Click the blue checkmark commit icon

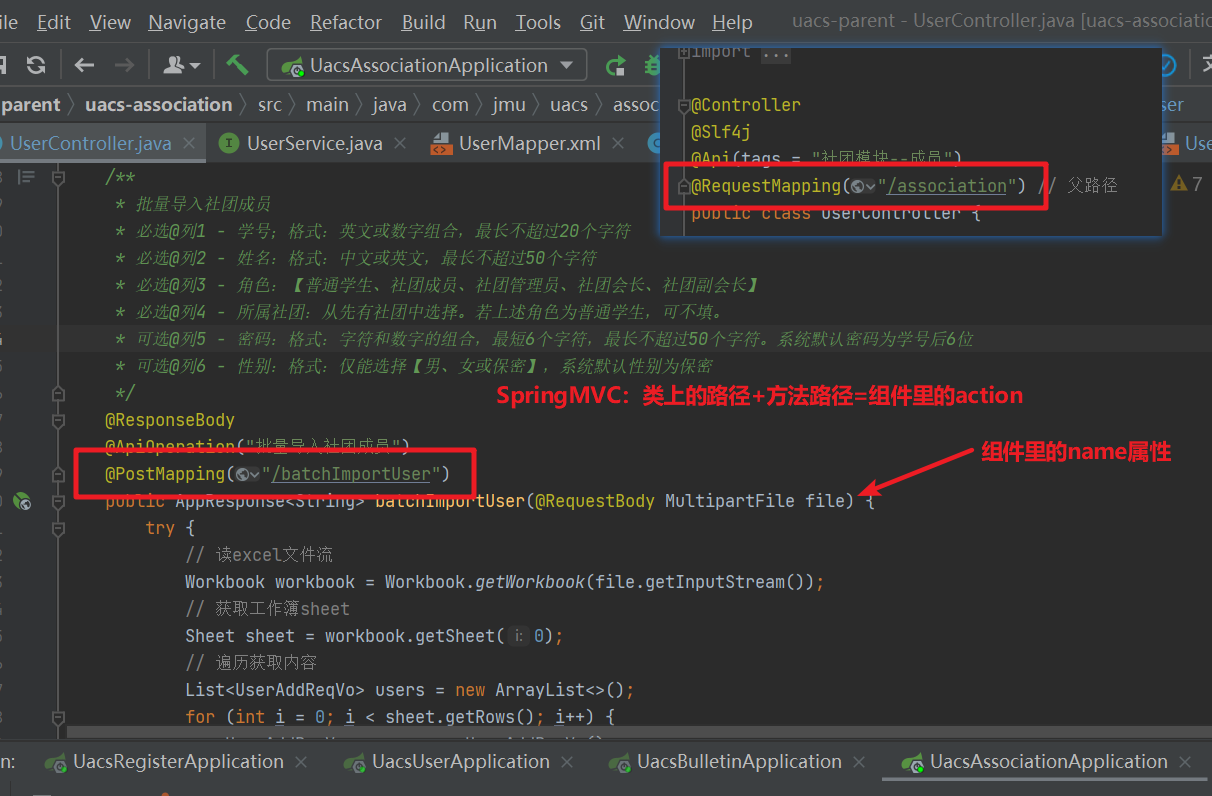(1166, 65)
